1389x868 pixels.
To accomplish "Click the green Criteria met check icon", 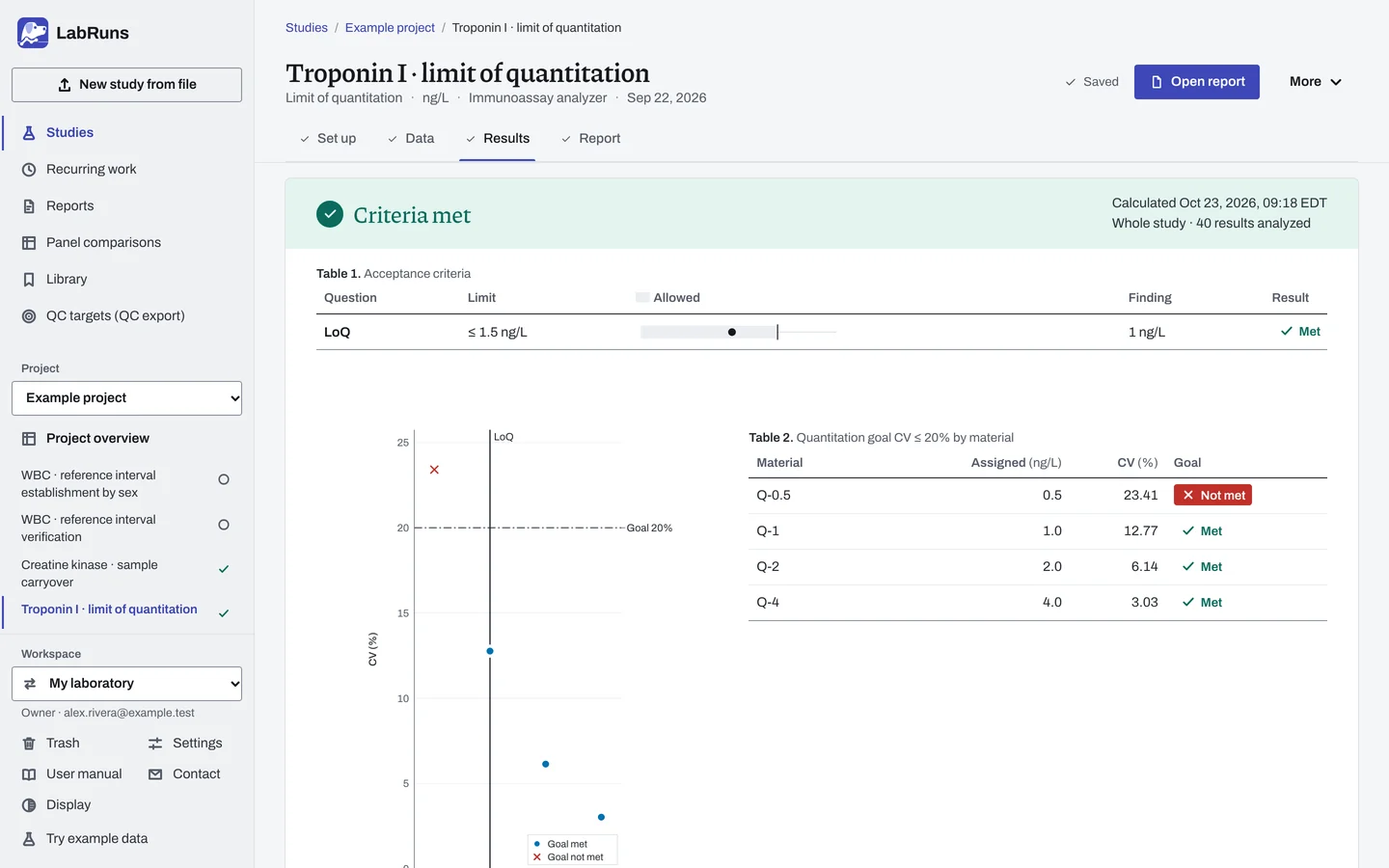I will pyautogui.click(x=330, y=214).
